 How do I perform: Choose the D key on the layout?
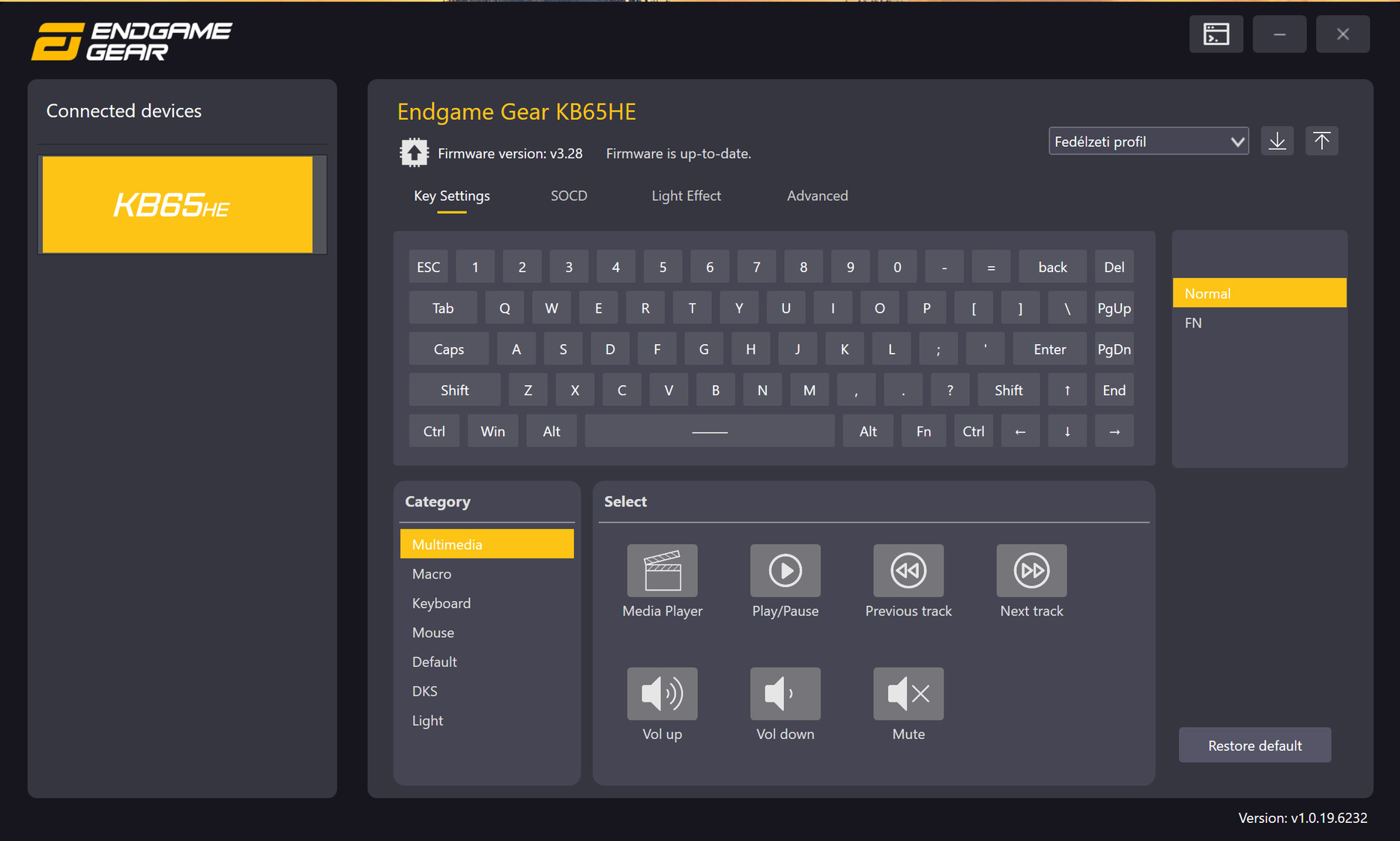(610, 349)
